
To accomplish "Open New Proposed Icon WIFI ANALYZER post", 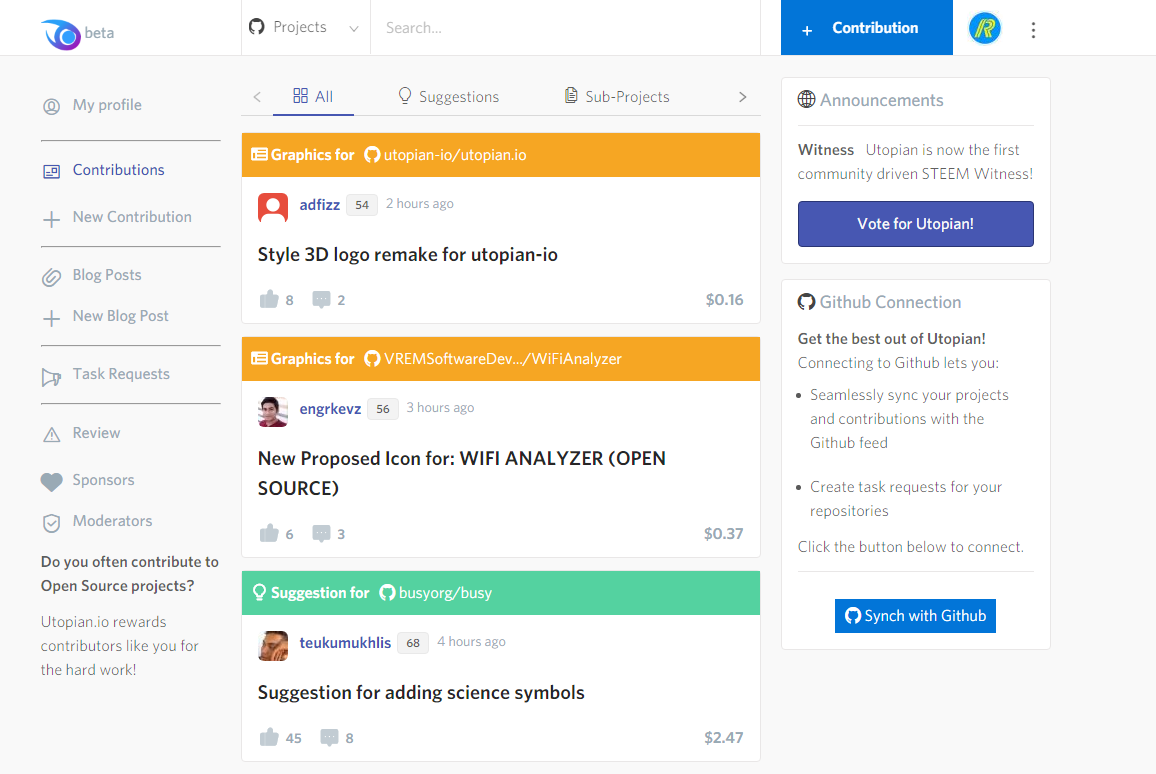I will pyautogui.click(x=462, y=473).
